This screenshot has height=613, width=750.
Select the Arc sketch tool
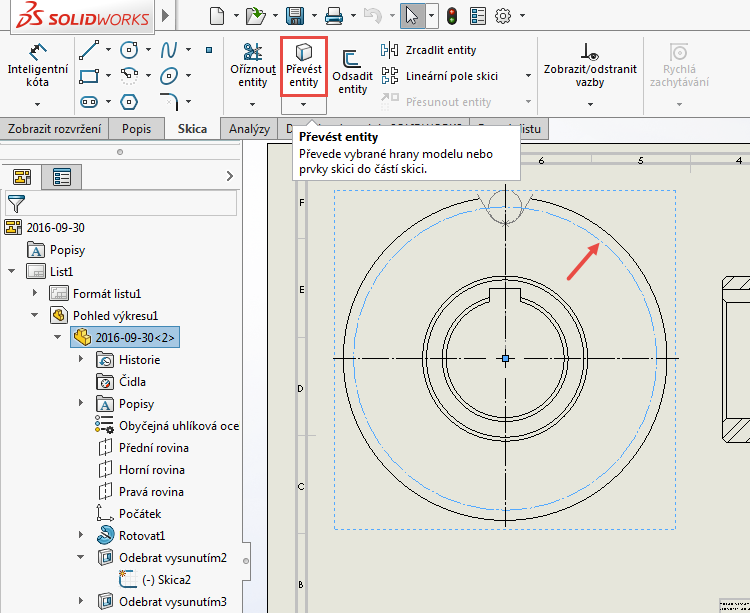click(x=129, y=76)
